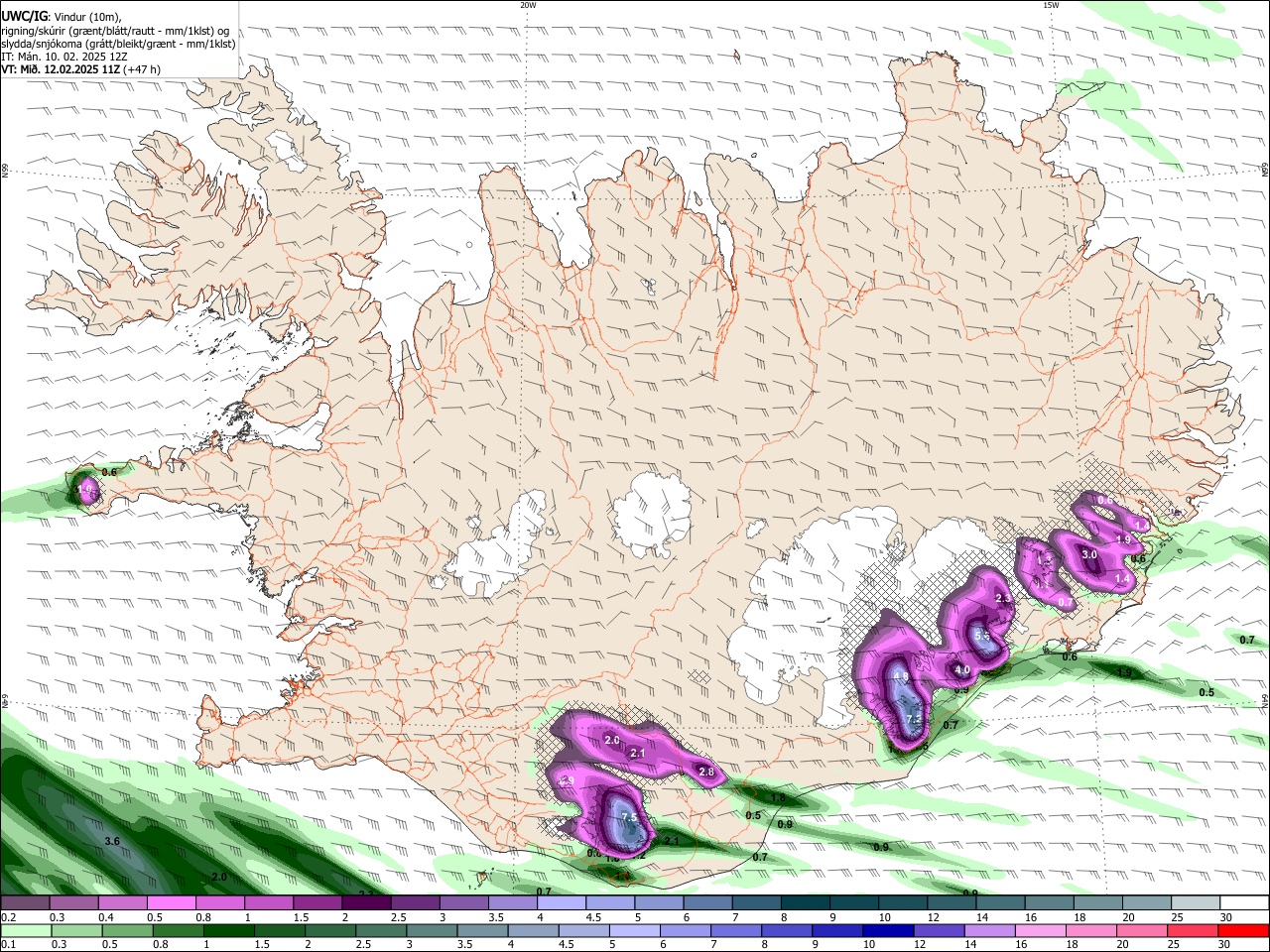Click the dark navy swatch between 10 and 12 in lower legend
1270x952 pixels.
tap(888, 931)
